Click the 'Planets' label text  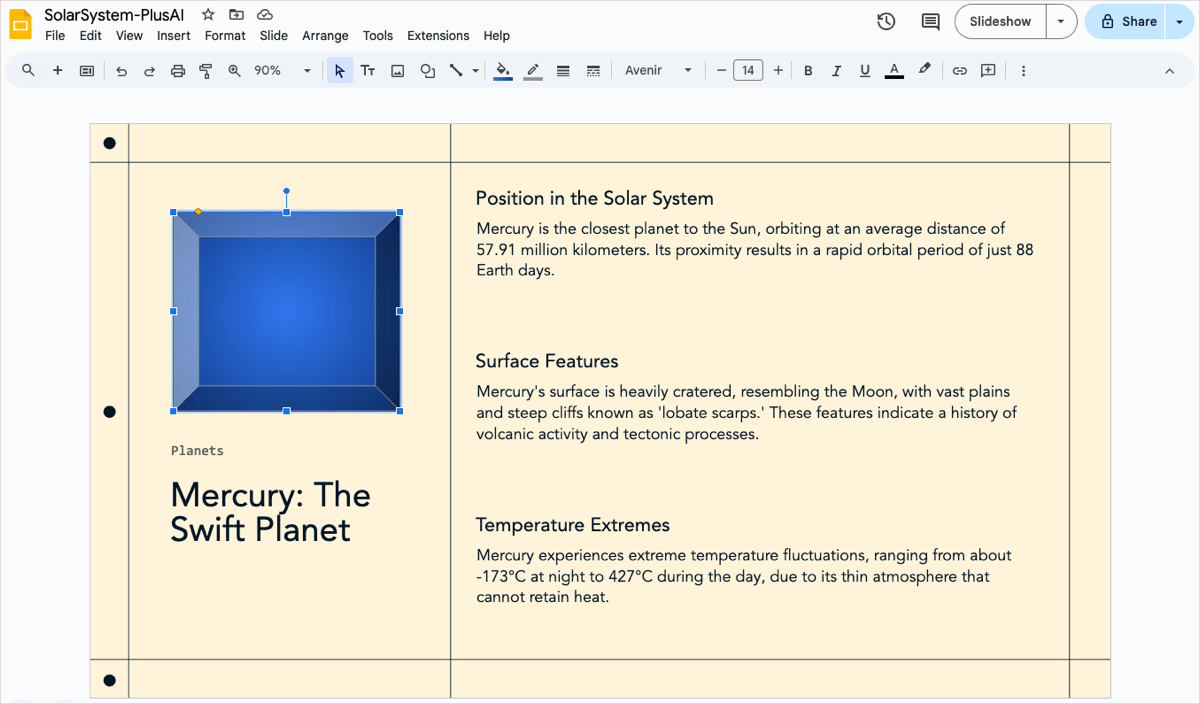tap(197, 451)
